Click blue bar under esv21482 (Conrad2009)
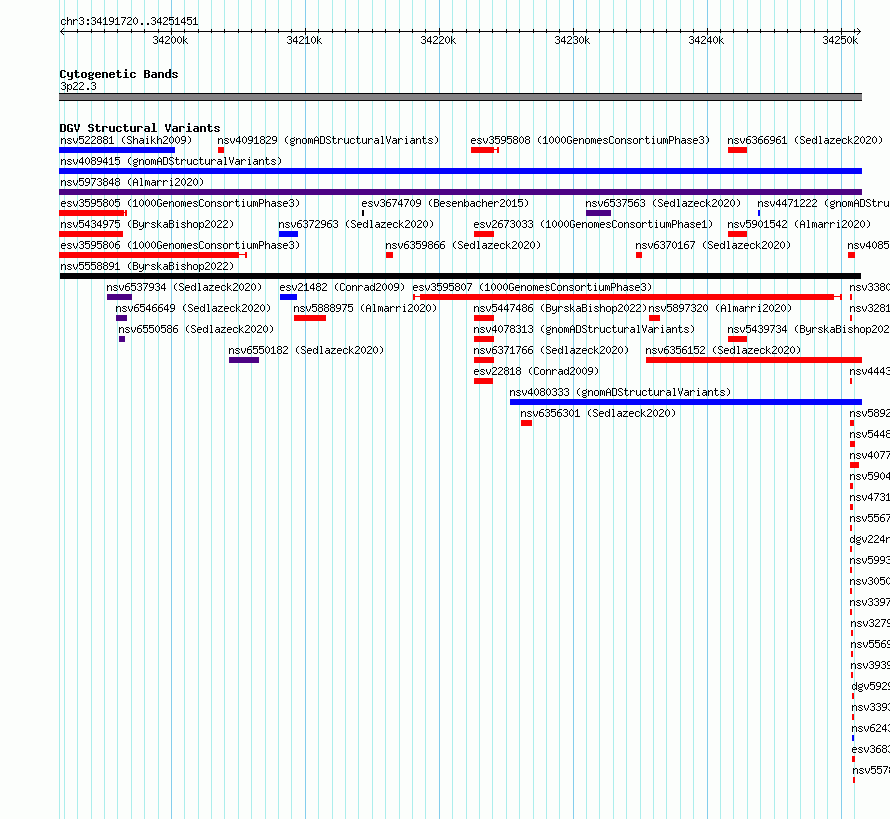Screen dimensions: 890x819 point(288,297)
